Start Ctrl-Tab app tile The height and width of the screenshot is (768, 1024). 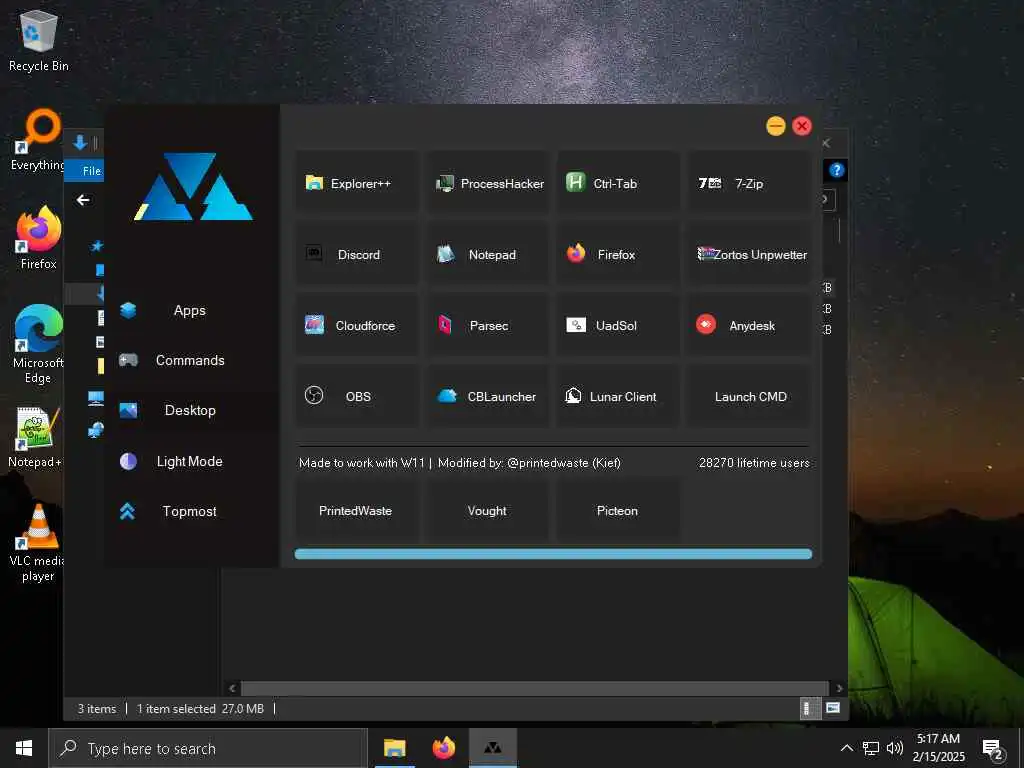(618, 184)
